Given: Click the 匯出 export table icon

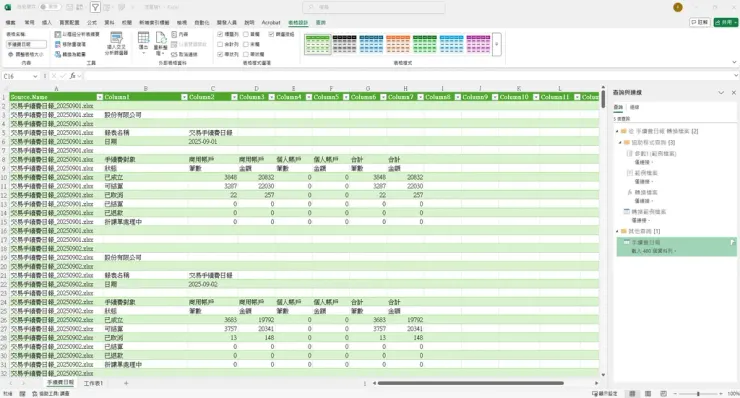Looking at the screenshot, I should click(143, 38).
